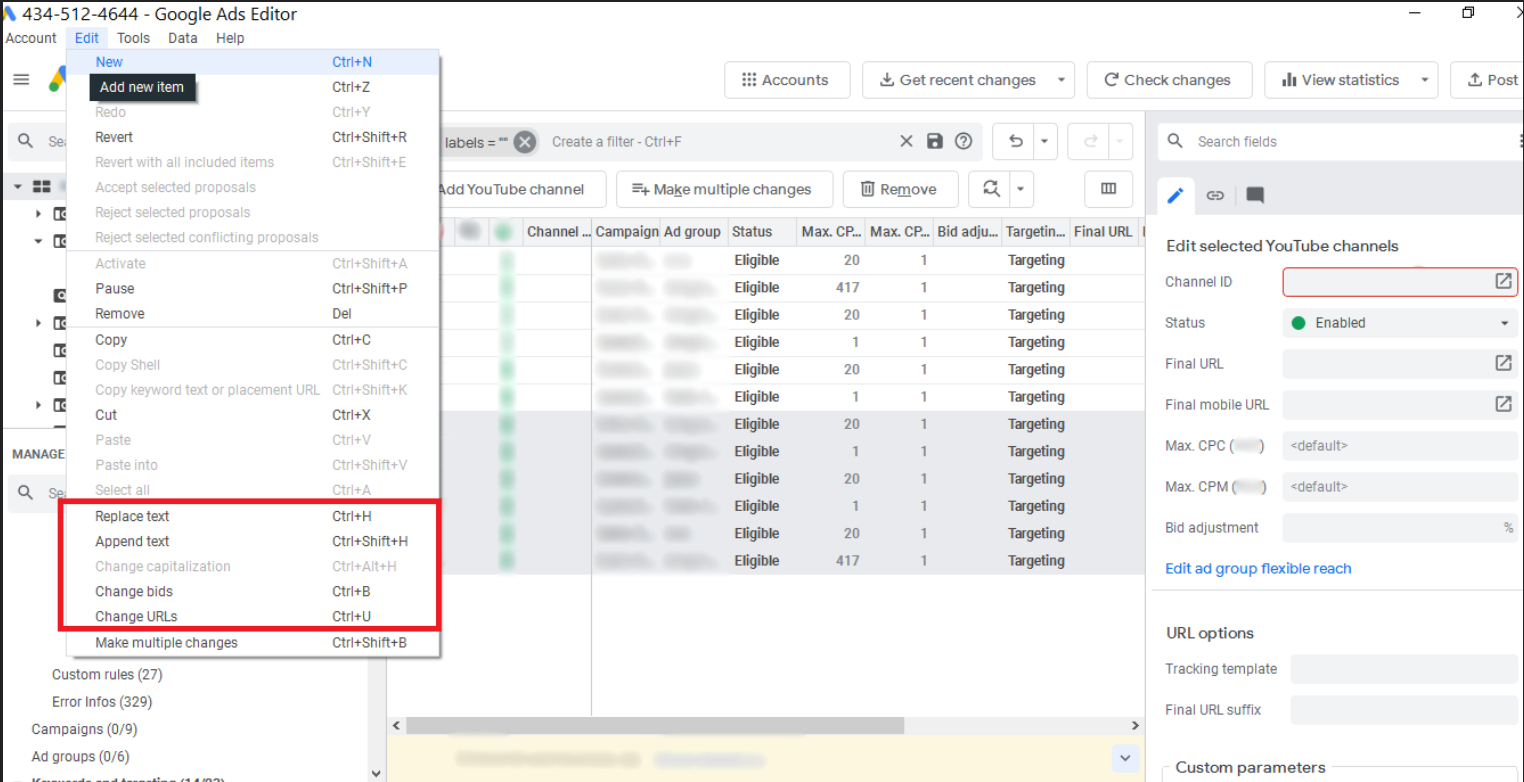Screen dimensions: 1524x782
Task: Click the Check changes button
Action: (1167, 80)
